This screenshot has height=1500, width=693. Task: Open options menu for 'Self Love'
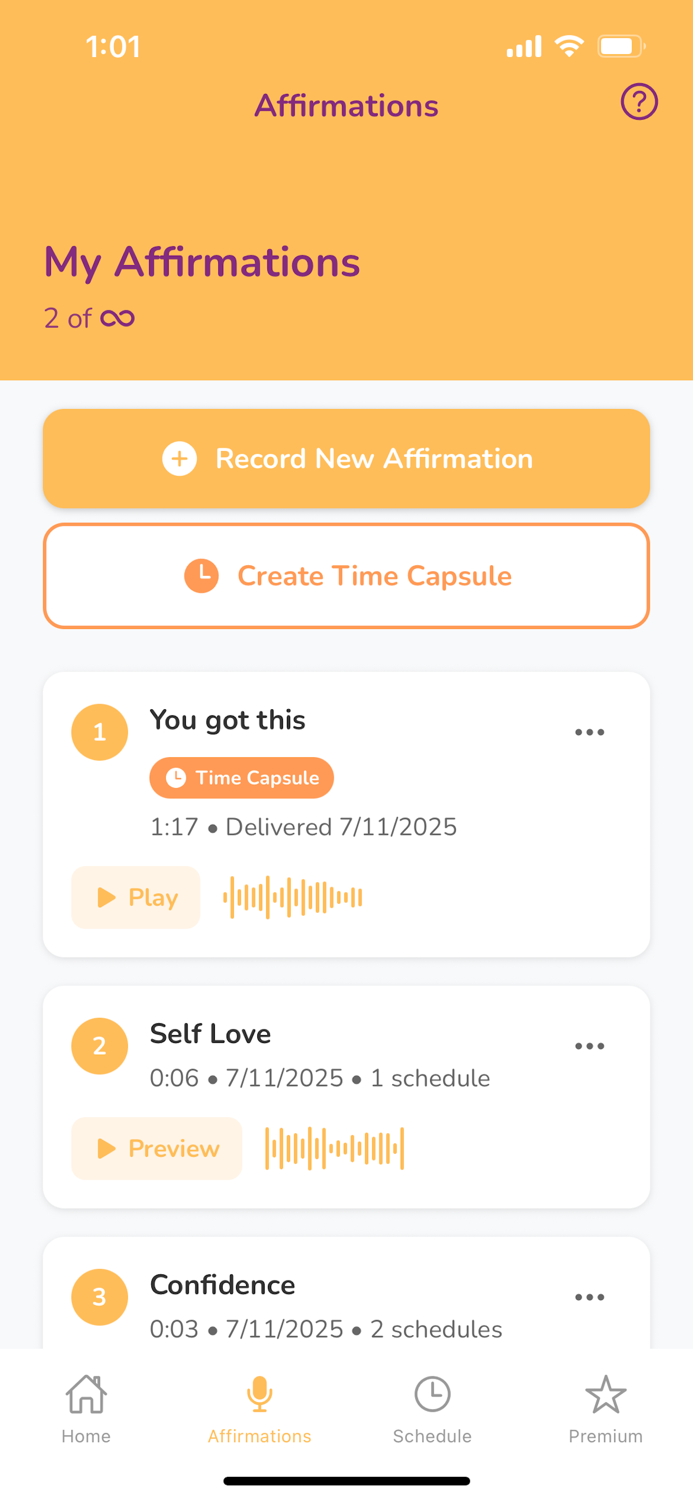point(590,1046)
